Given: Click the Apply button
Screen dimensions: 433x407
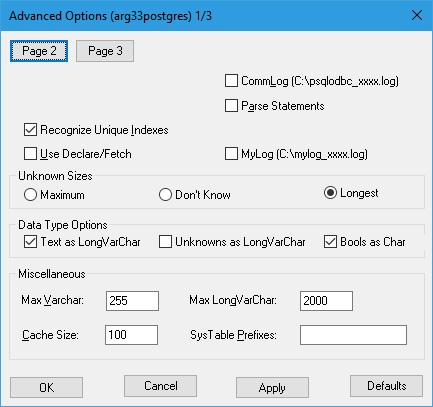Looking at the screenshot, I should pyautogui.click(x=272, y=387).
